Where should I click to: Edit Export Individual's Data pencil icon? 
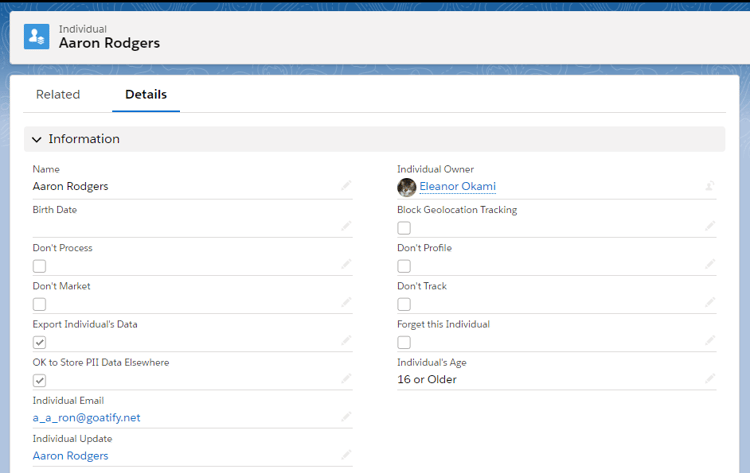click(346, 341)
